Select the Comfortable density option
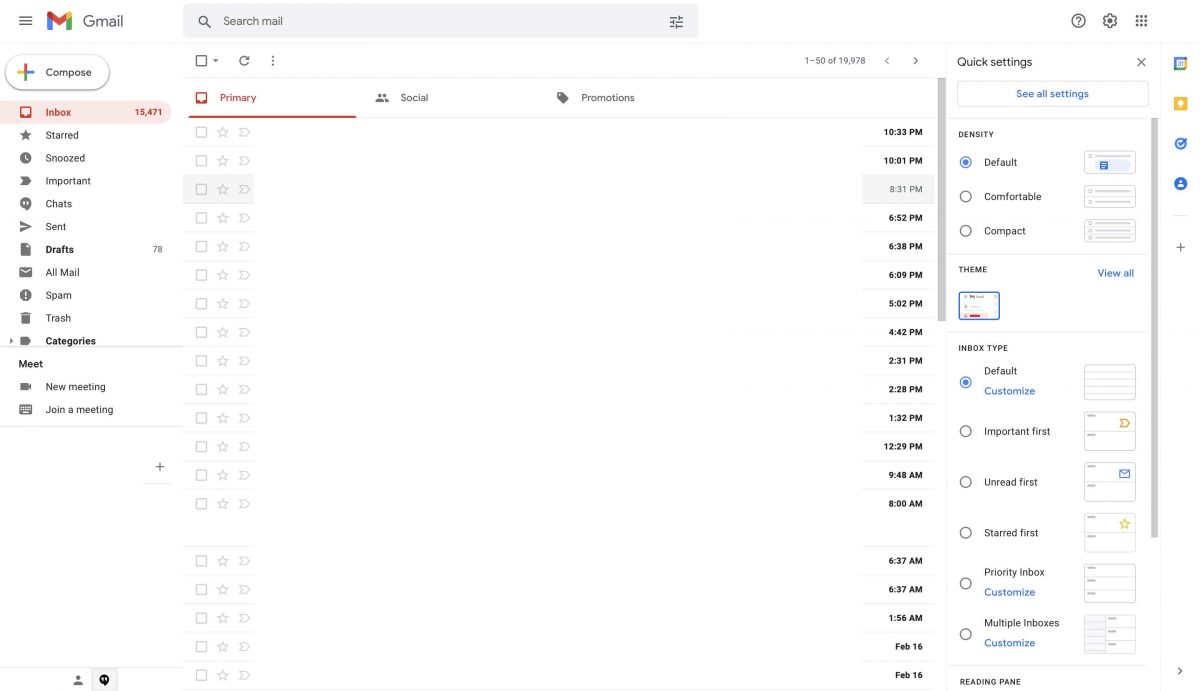1200x691 pixels. (x=965, y=196)
